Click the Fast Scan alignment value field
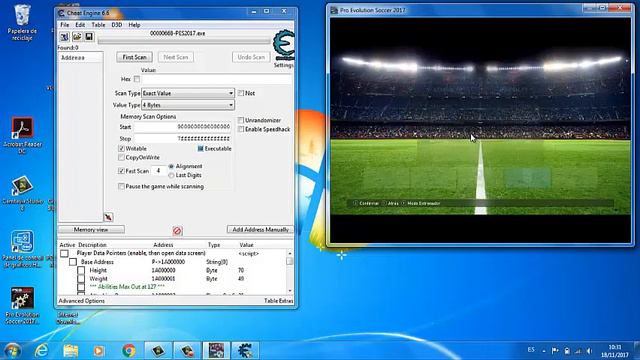 [x=159, y=171]
